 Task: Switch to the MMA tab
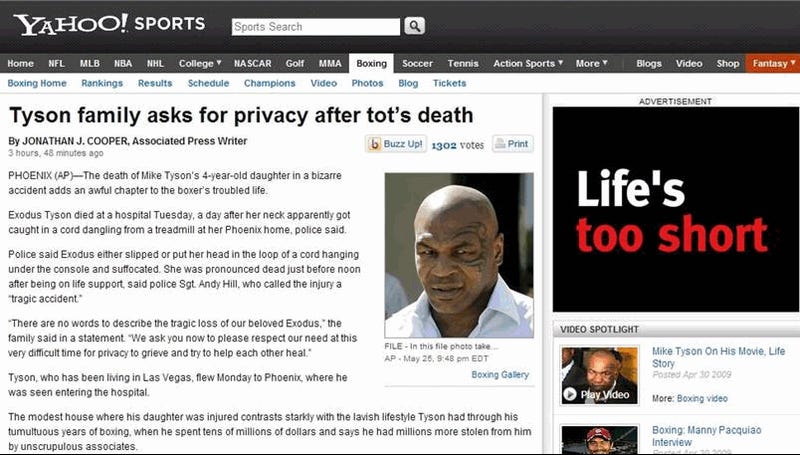(330, 63)
